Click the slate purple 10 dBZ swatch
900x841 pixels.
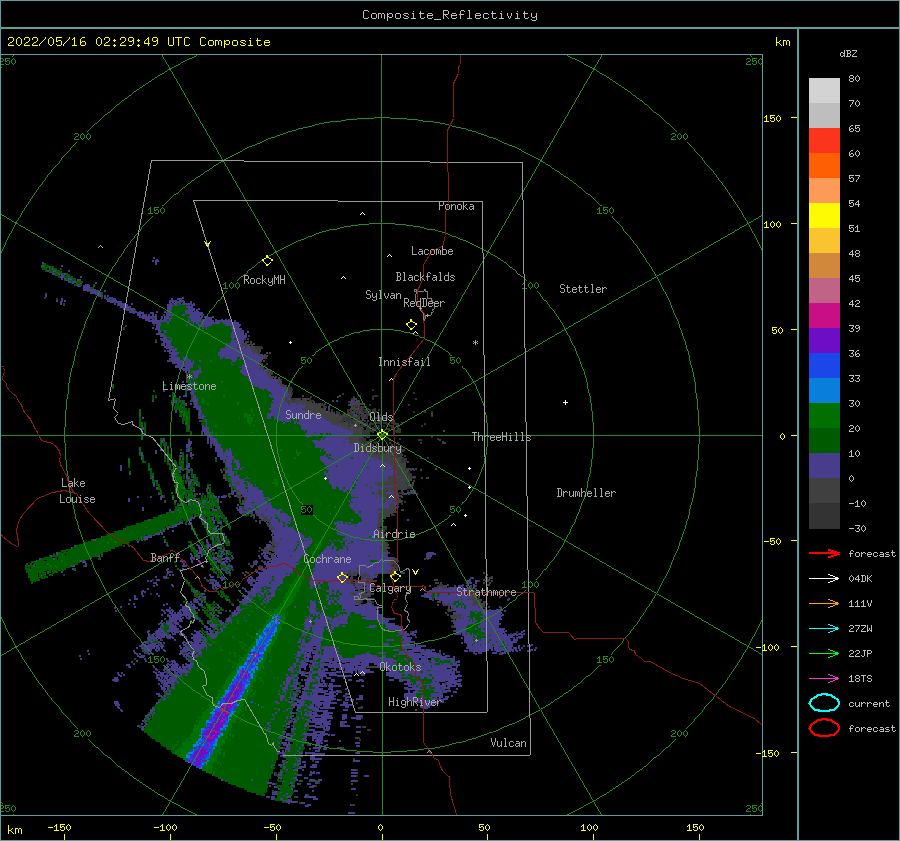(x=824, y=466)
